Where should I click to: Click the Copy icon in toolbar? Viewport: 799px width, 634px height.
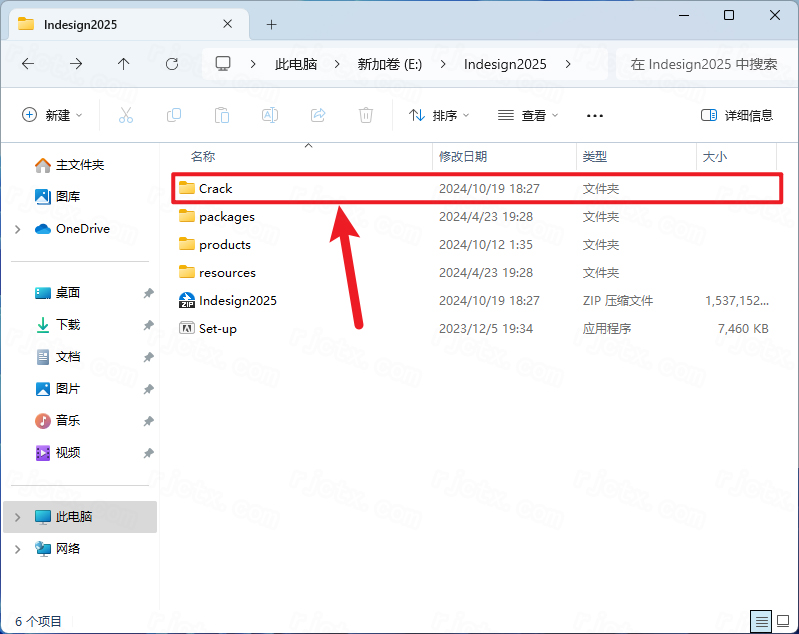[174, 115]
